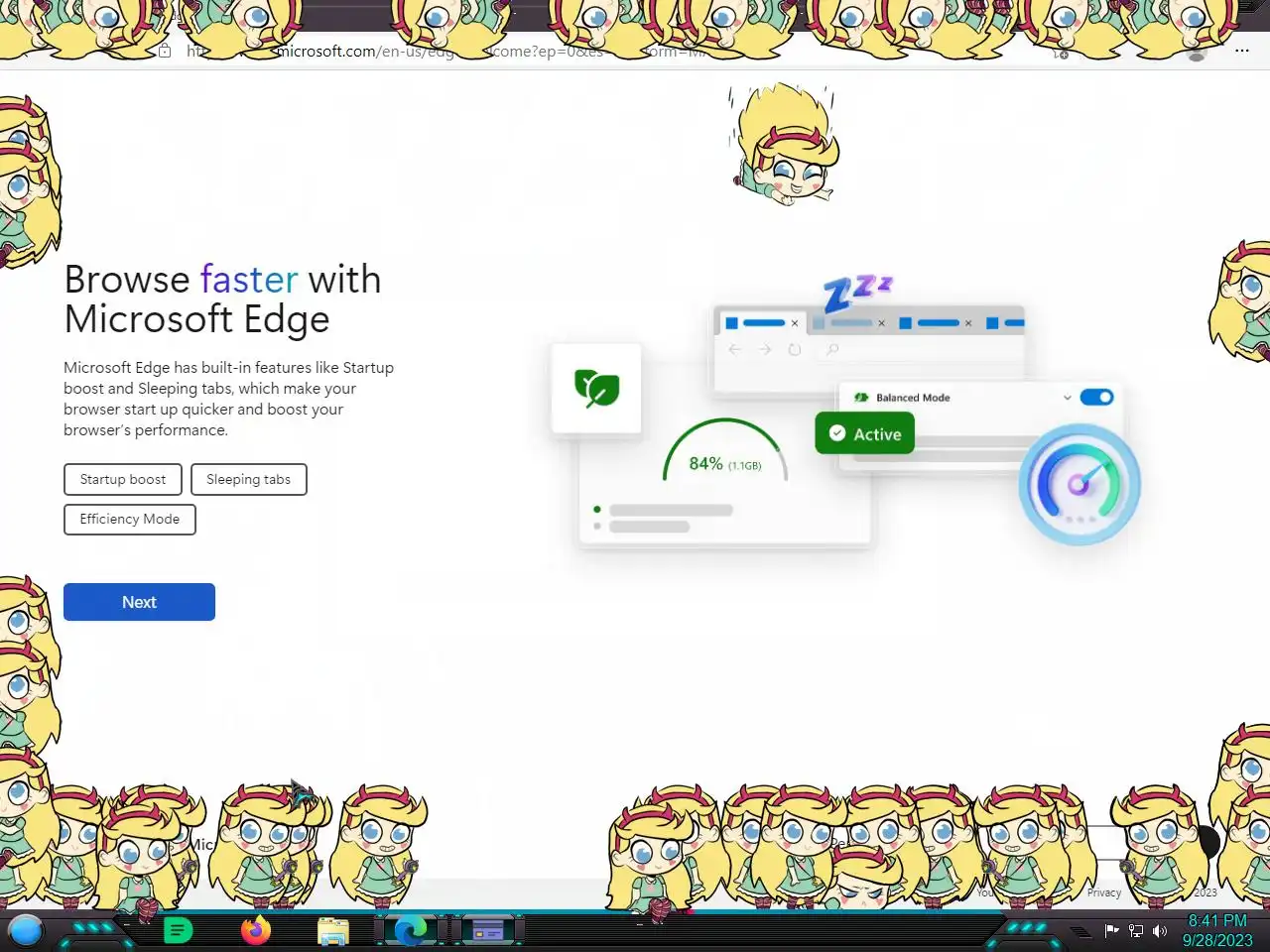Open the clock showing 8:41 PM
The width and height of the screenshot is (1270, 952).
pyautogui.click(x=1217, y=930)
